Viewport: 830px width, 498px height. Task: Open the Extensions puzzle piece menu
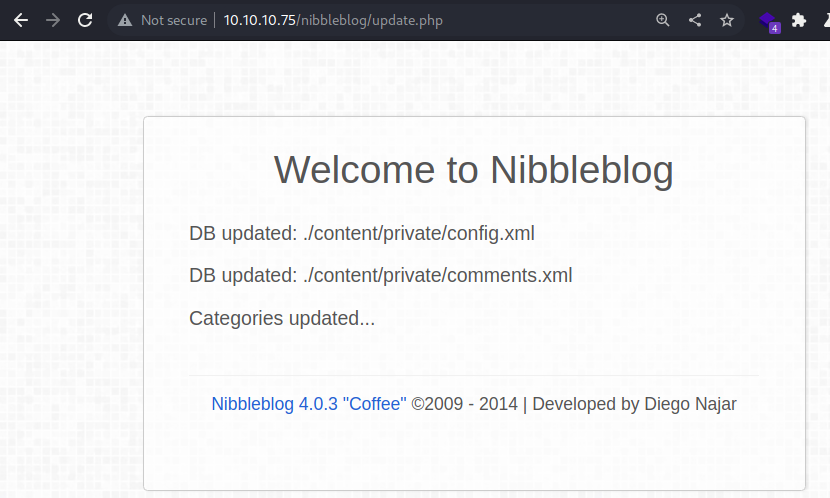point(799,20)
